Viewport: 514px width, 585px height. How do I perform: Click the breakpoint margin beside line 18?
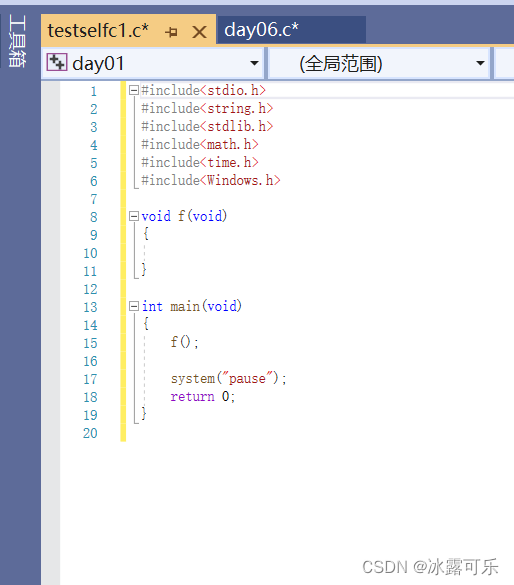(51, 397)
